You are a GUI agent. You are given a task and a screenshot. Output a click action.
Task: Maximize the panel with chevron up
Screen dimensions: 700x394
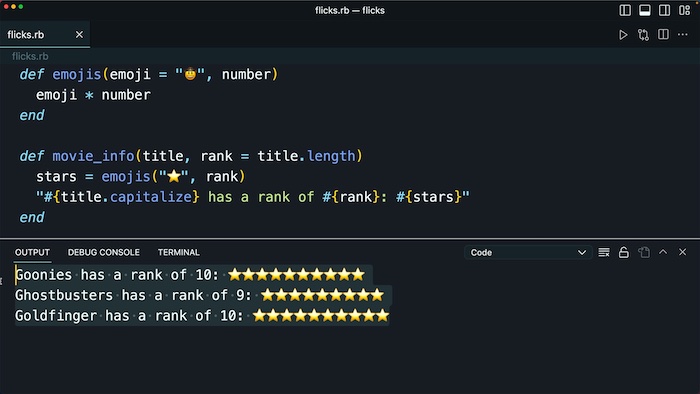click(663, 252)
